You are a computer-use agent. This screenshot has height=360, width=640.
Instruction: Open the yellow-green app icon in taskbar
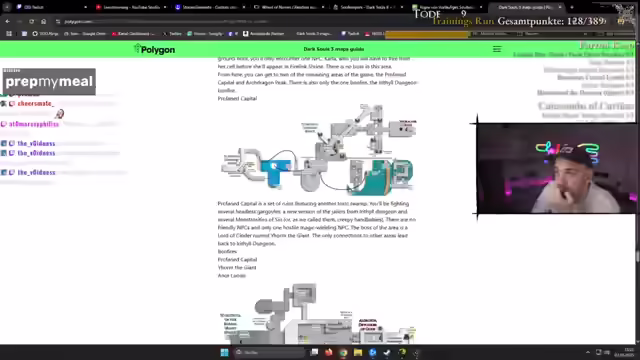coord(402,352)
